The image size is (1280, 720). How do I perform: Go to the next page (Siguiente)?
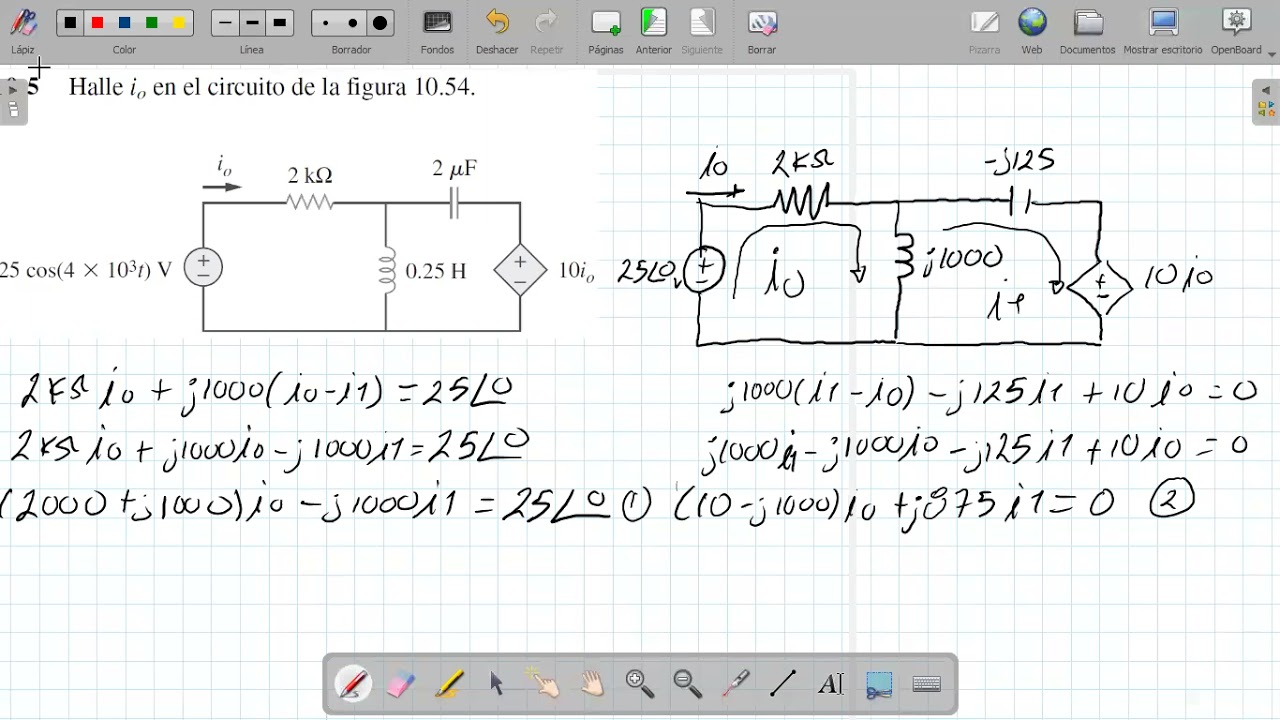(x=702, y=30)
